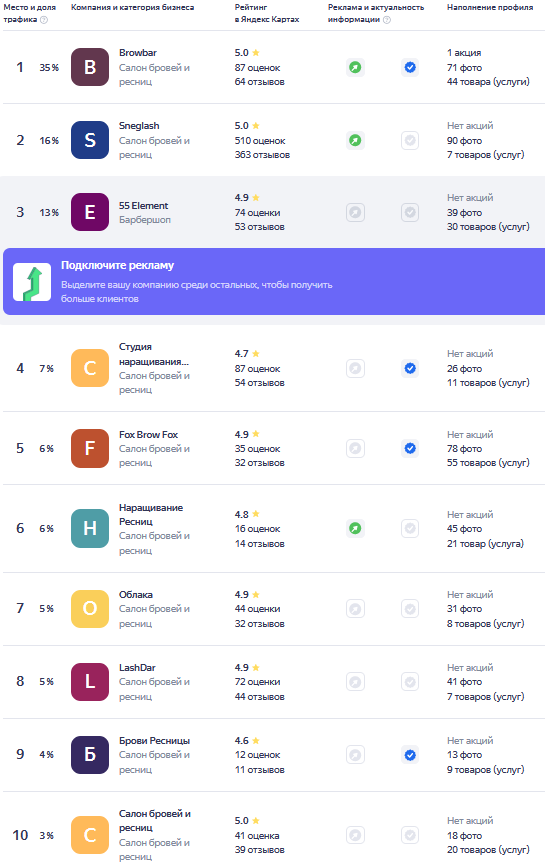Image resolution: width=545 pixels, height=865 pixels.
Task: Click the blue verified checkmark for Browbar
Action: [410, 67]
